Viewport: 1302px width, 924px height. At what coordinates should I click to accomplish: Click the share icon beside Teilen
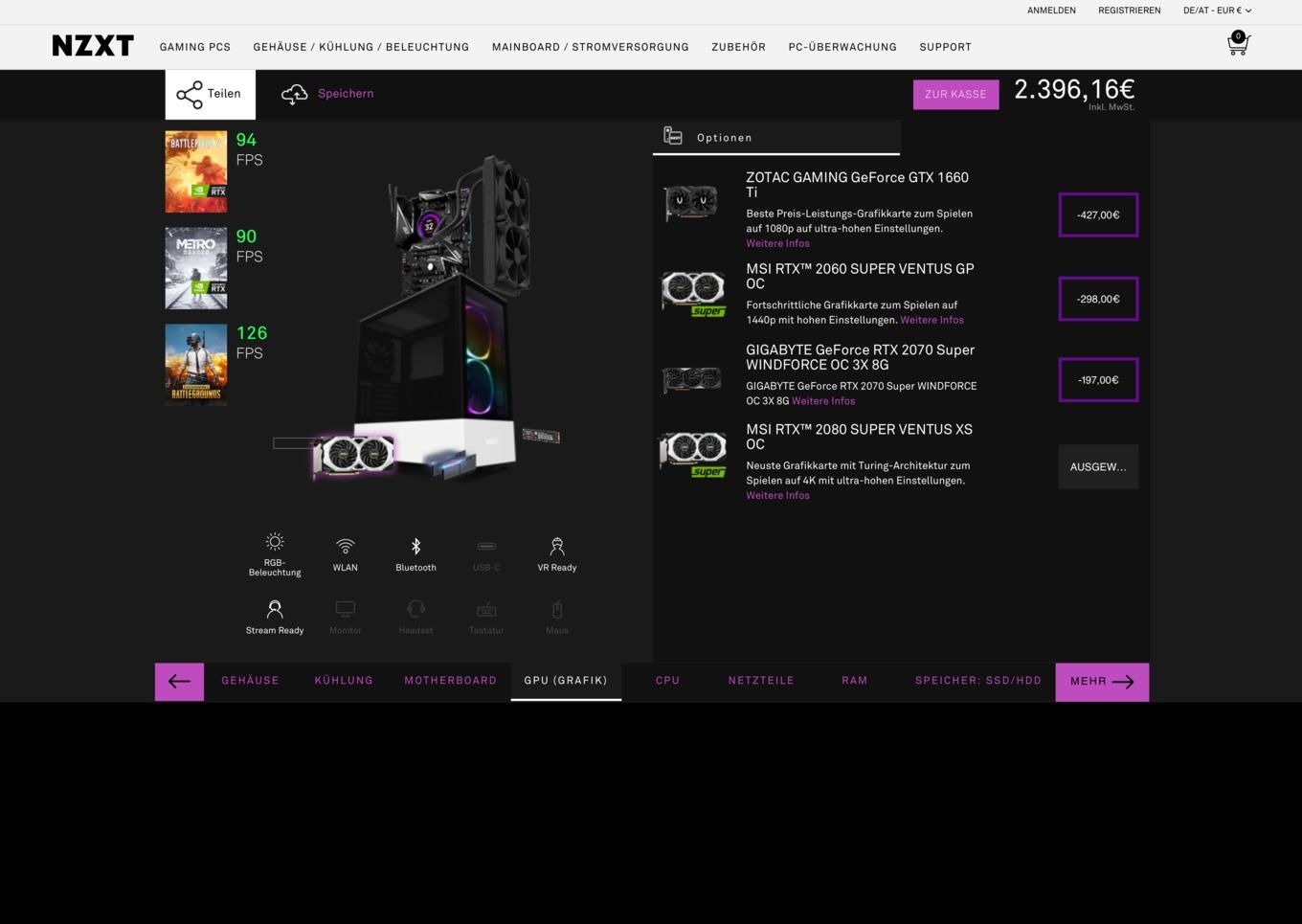(190, 94)
